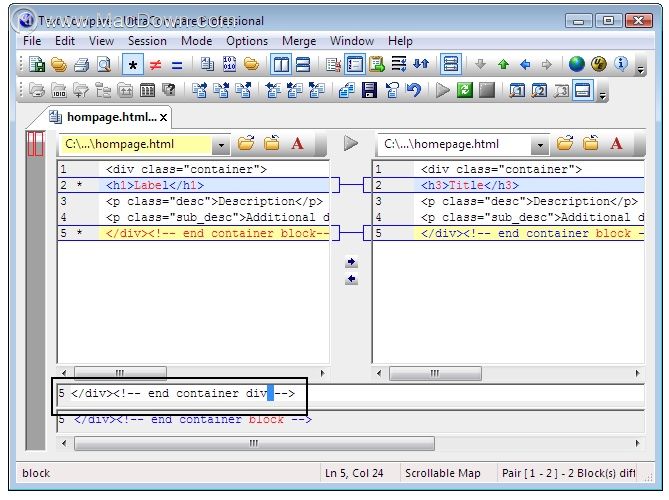Click the grey stop square icon
Image resolution: width=669 pixels, height=500 pixels.
pos(487,90)
